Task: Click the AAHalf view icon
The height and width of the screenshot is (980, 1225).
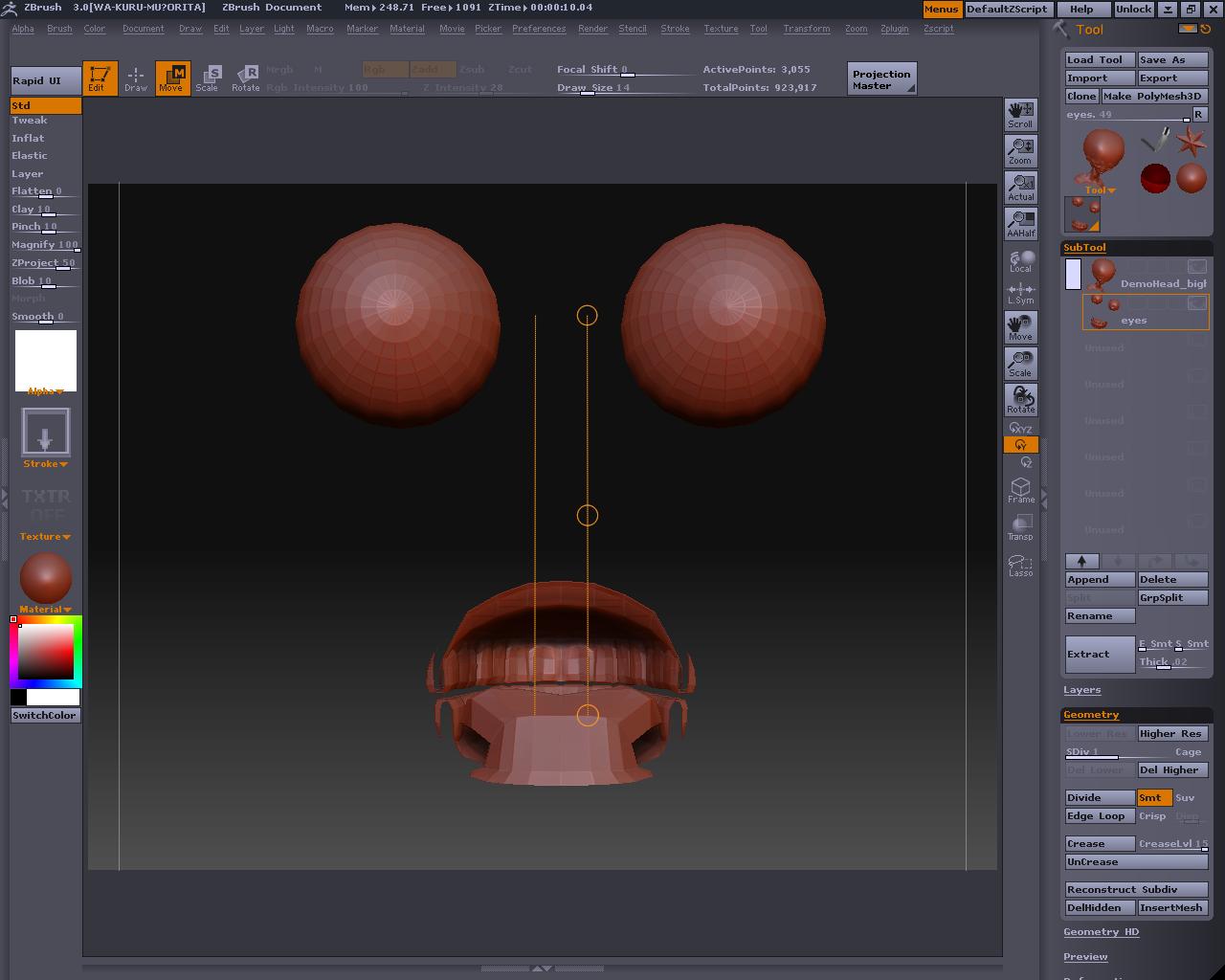Action: 1020,223
